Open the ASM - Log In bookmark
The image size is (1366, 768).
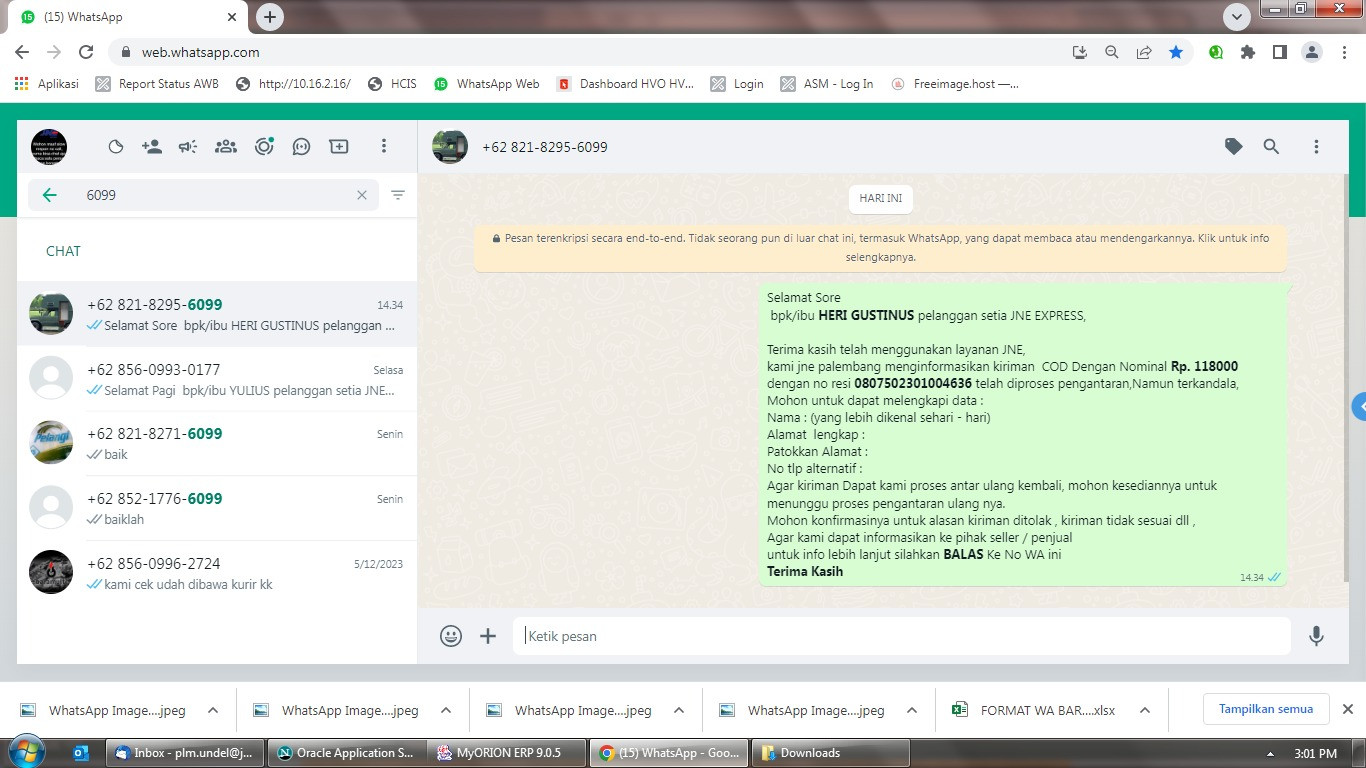pos(827,84)
